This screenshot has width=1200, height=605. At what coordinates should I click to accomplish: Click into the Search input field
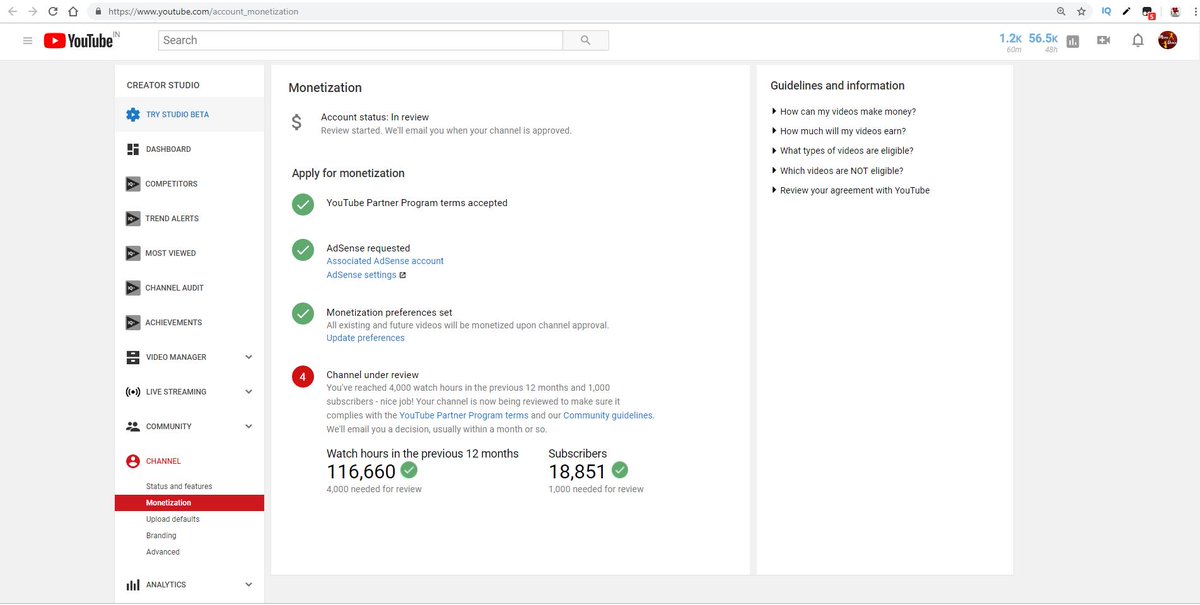tap(361, 40)
